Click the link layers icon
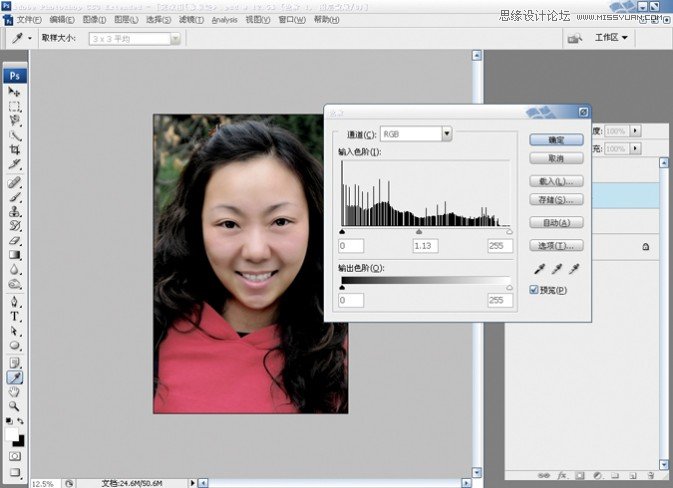 point(544,475)
